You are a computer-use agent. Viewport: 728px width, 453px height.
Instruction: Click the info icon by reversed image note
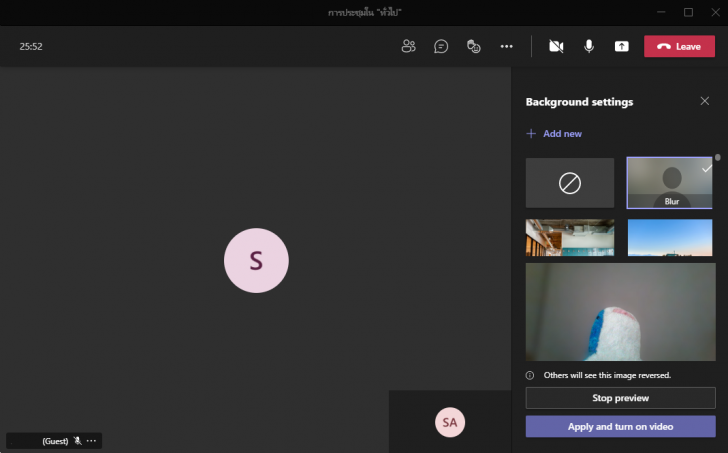coord(530,375)
